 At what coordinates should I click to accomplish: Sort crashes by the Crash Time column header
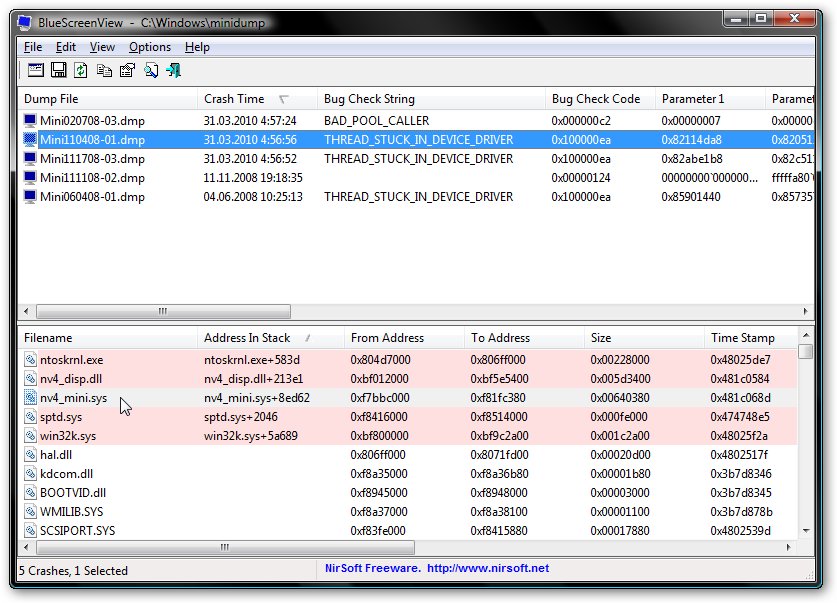pyautogui.click(x=235, y=99)
